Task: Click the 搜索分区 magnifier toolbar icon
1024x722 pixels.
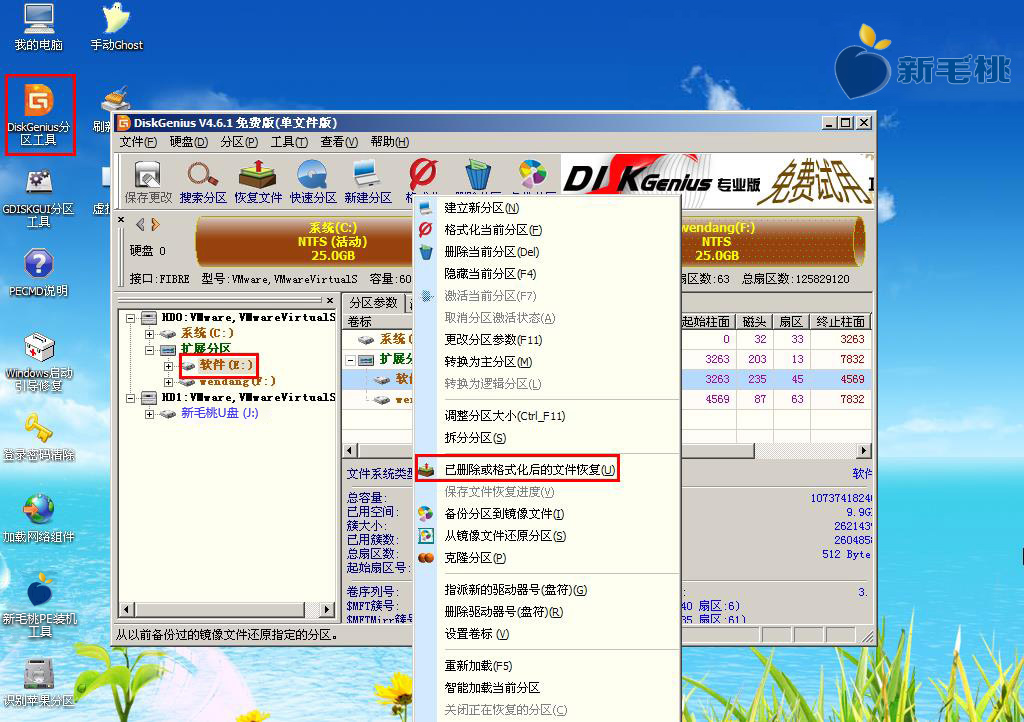Action: [203, 182]
